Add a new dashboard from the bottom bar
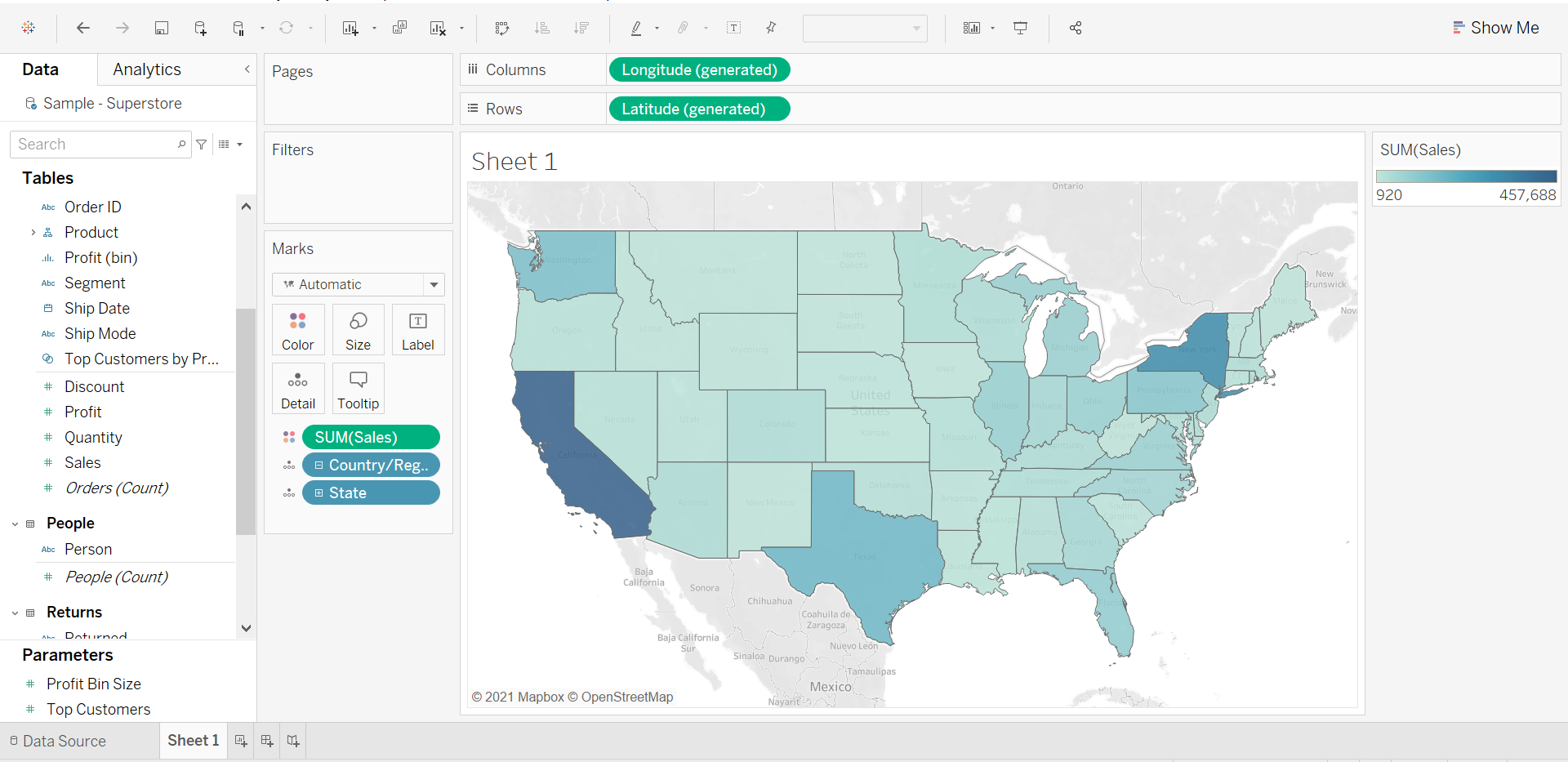Image resolution: width=1568 pixels, height=762 pixels. coord(267,741)
